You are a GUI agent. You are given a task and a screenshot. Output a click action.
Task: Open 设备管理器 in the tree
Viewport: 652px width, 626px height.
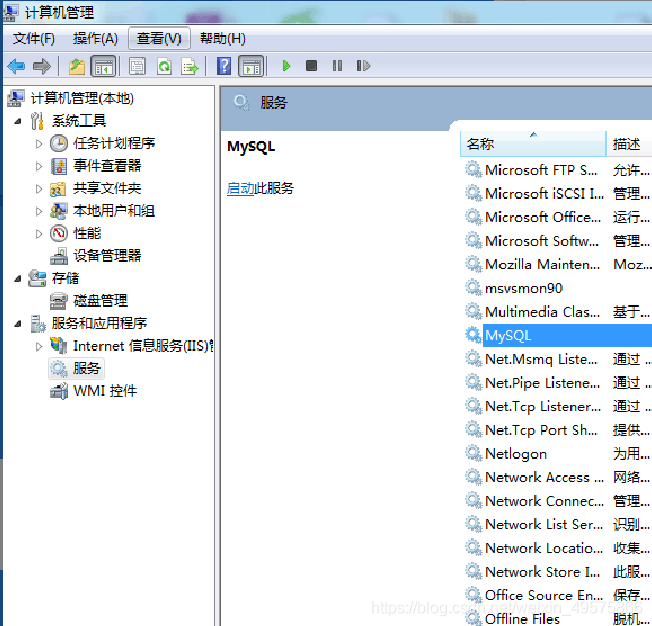click(107, 256)
